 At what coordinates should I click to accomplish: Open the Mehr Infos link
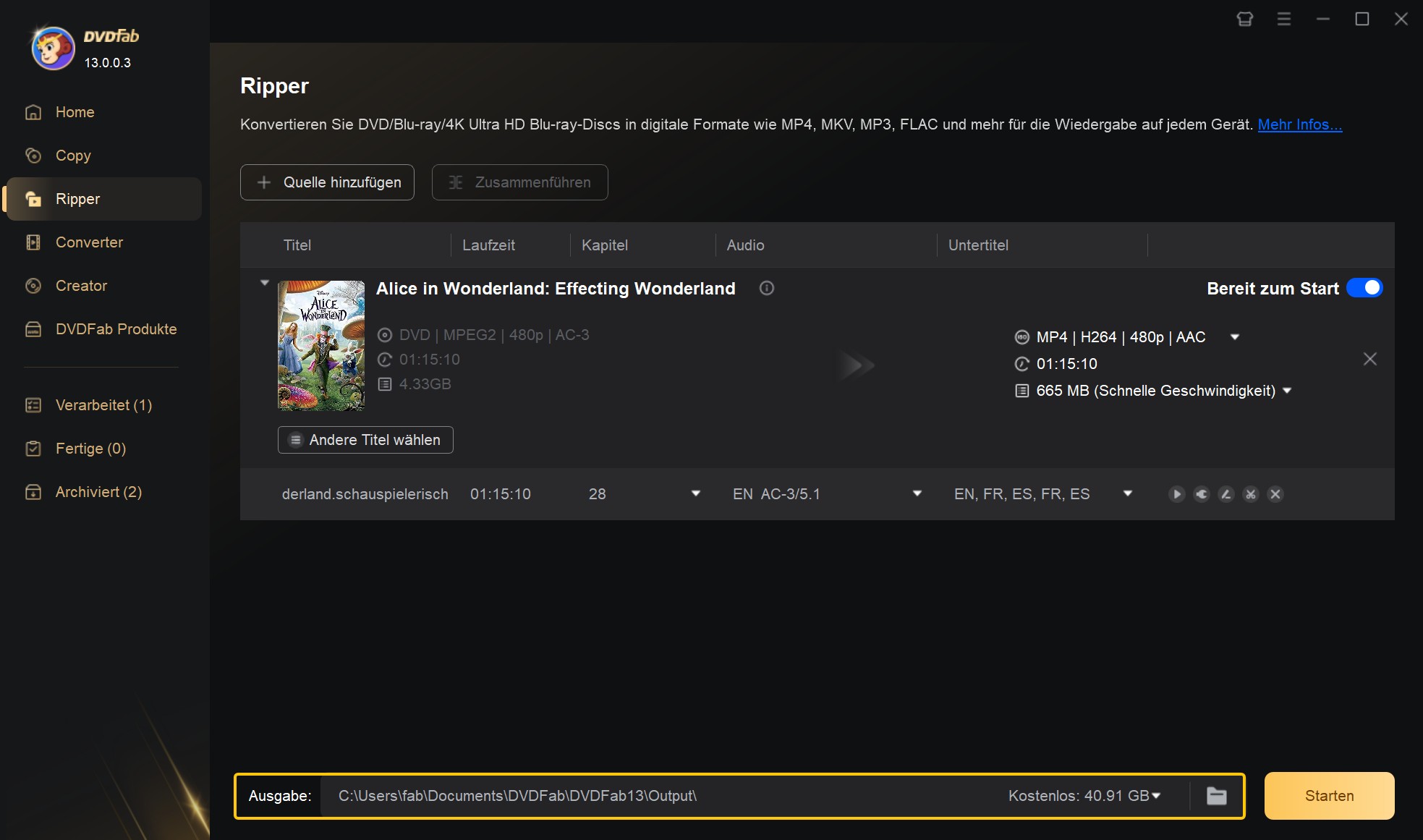click(x=1299, y=124)
